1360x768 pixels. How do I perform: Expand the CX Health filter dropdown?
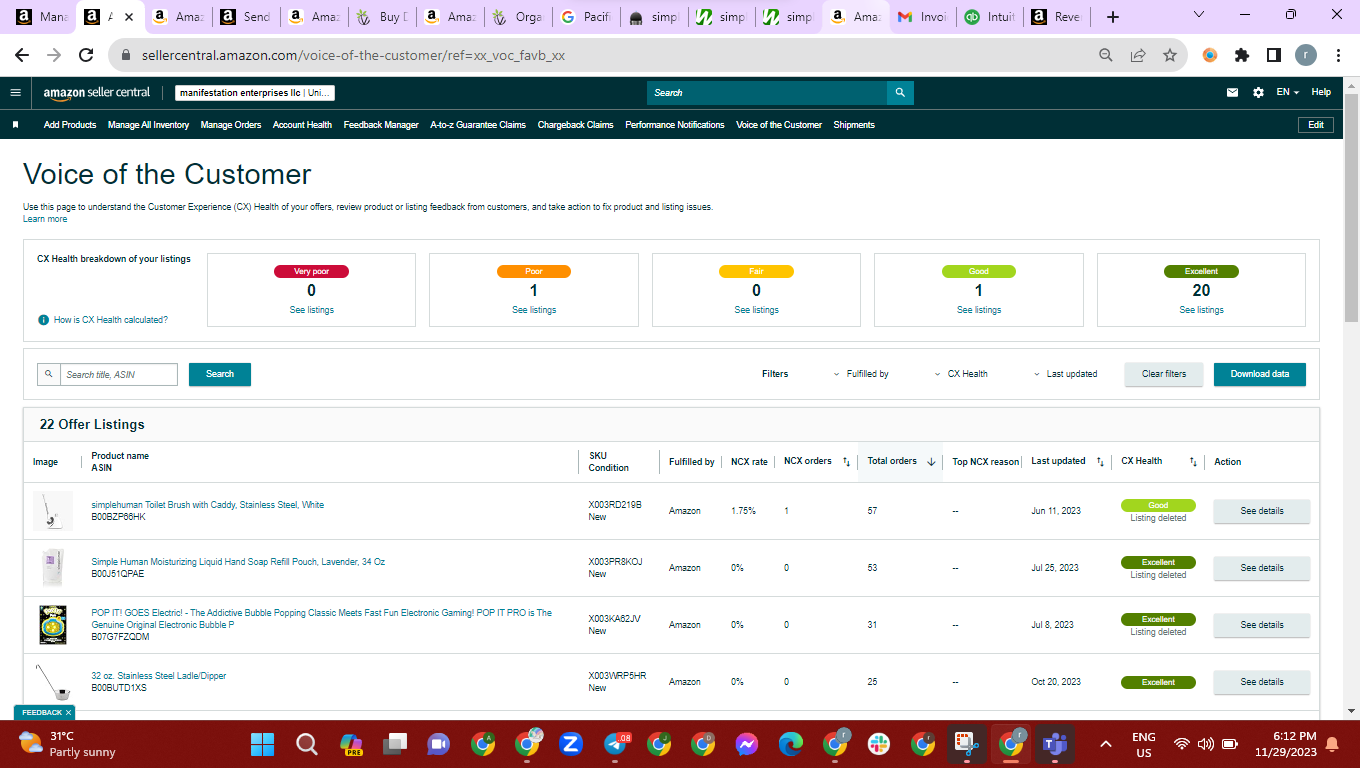tap(961, 374)
